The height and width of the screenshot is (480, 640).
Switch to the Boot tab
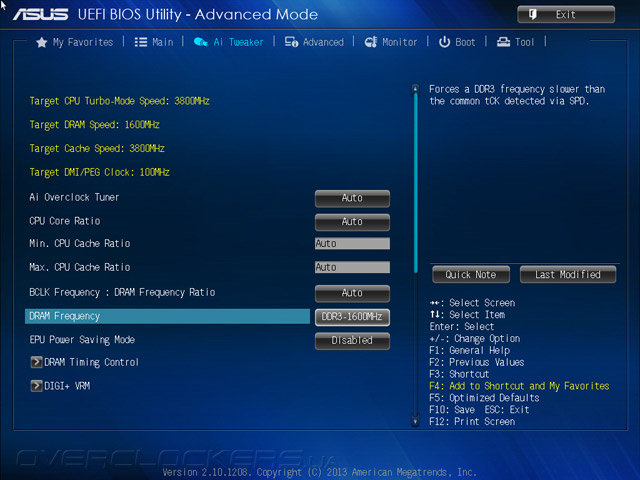(x=457, y=42)
